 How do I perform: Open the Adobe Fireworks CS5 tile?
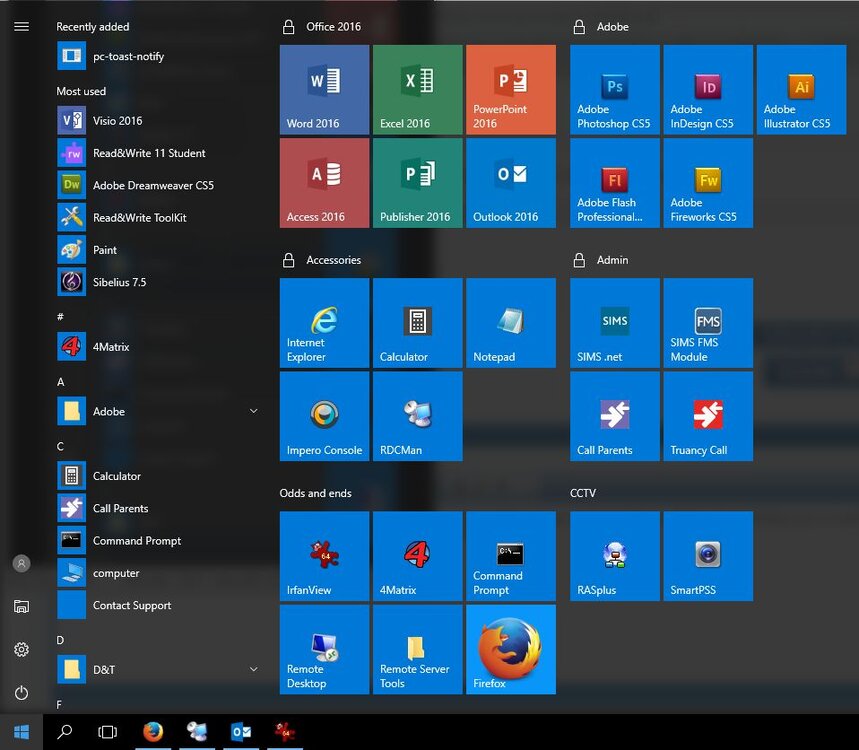click(x=708, y=183)
